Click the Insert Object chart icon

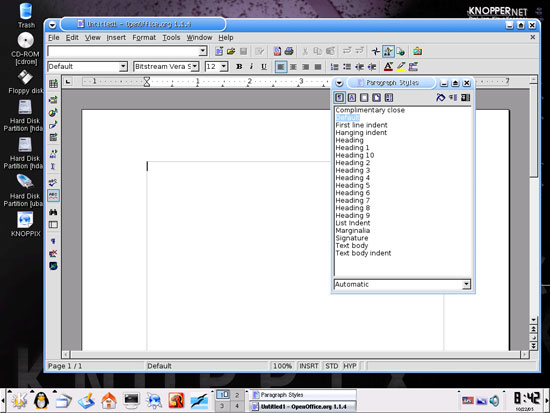(53, 113)
